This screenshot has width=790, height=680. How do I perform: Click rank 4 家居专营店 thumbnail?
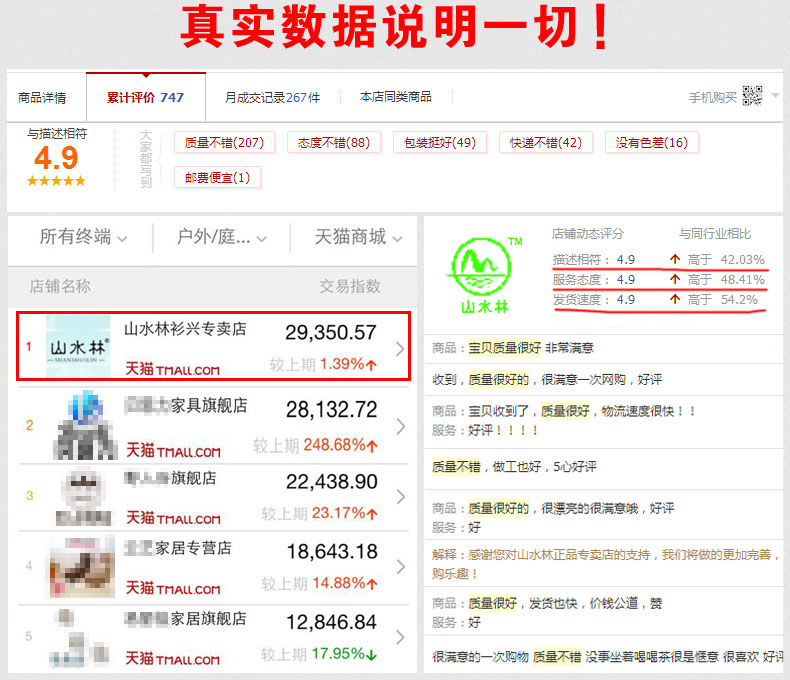[82, 567]
